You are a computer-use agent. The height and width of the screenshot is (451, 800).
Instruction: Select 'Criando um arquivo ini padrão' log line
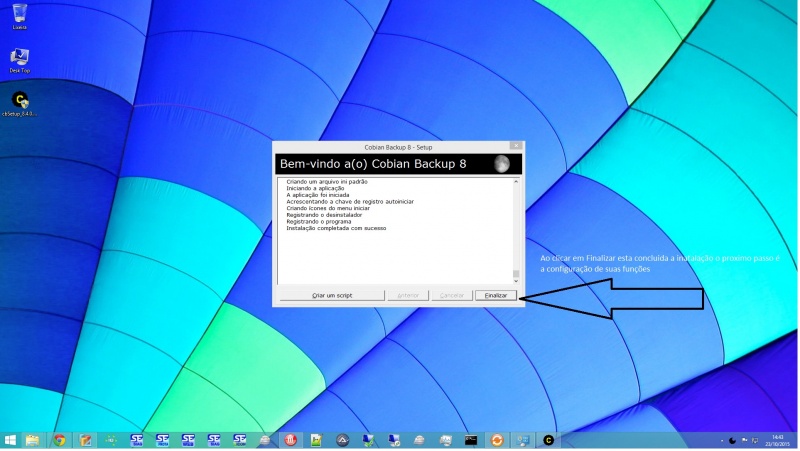pos(327,182)
